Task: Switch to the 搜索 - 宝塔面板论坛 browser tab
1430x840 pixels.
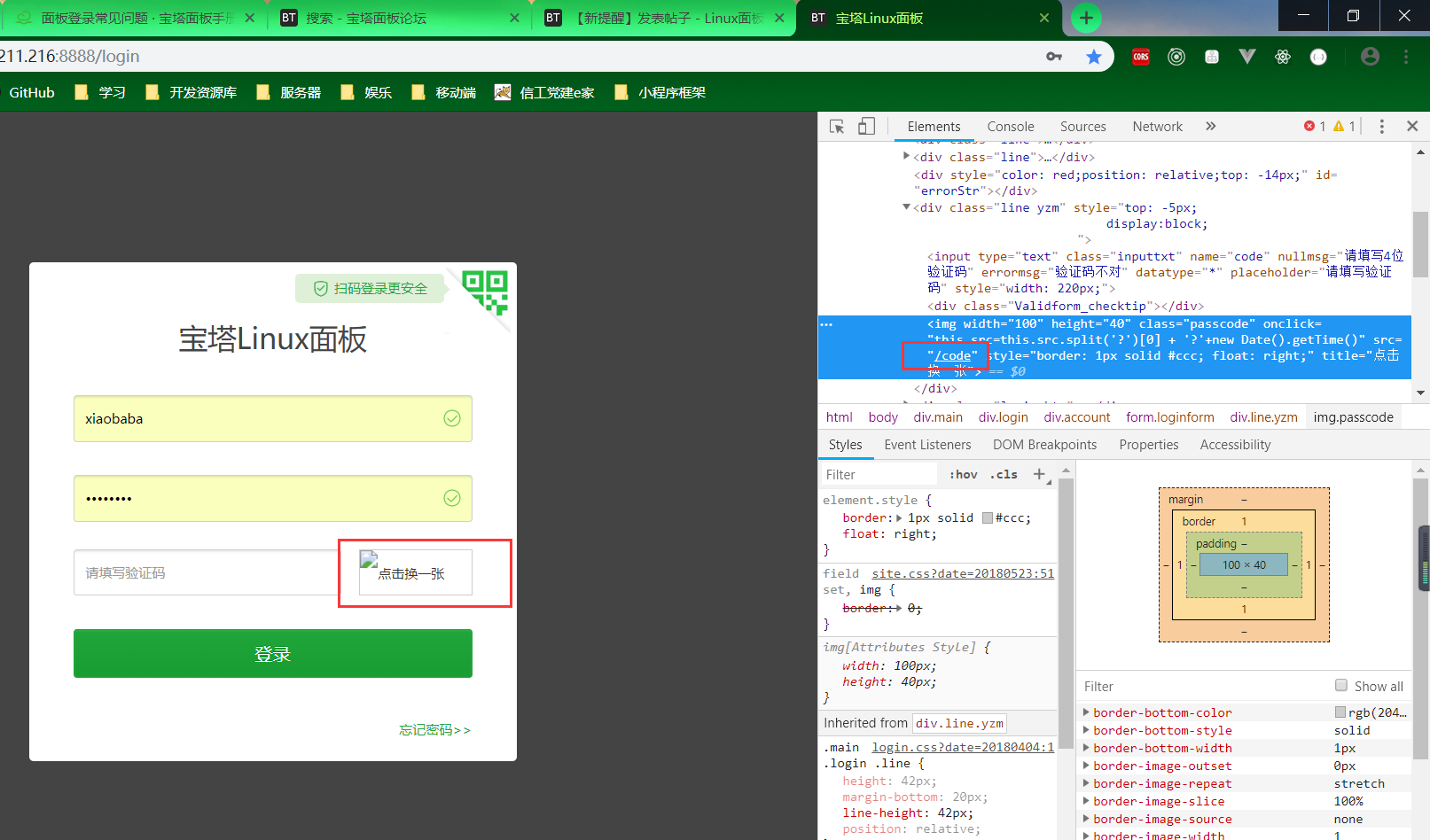Action: (398, 18)
